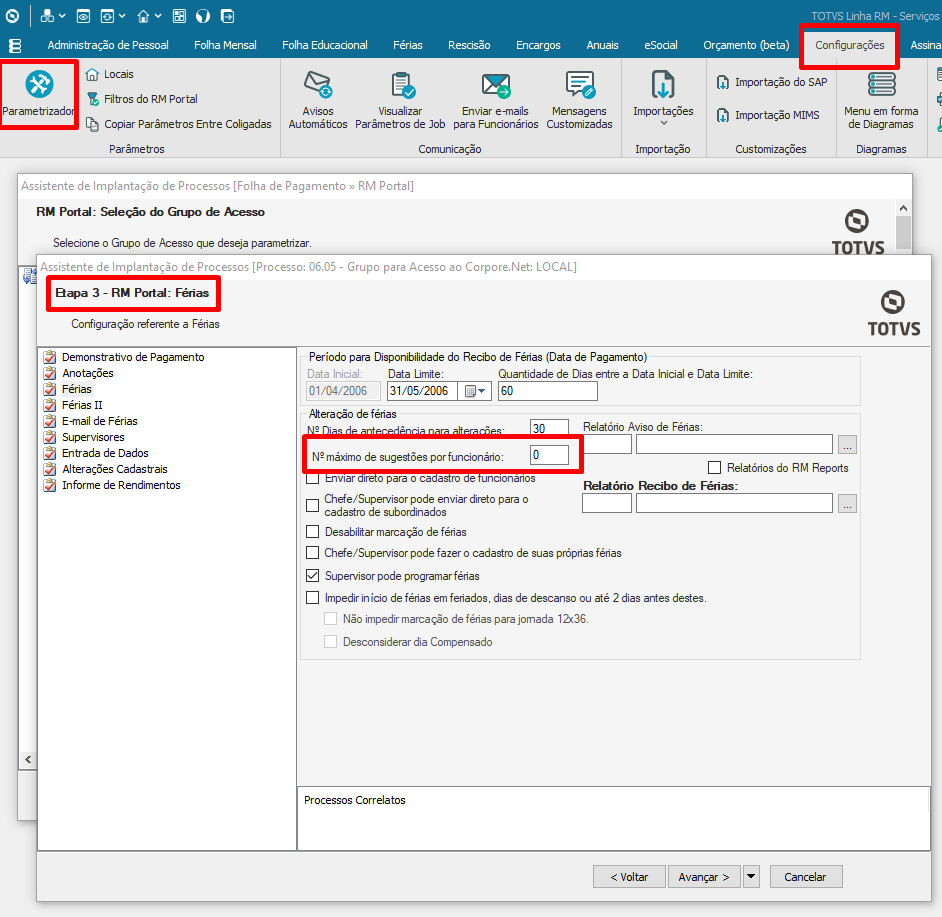Viewport: 942px width, 917px height.
Task: Click the Importações icon
Action: (x=663, y=85)
